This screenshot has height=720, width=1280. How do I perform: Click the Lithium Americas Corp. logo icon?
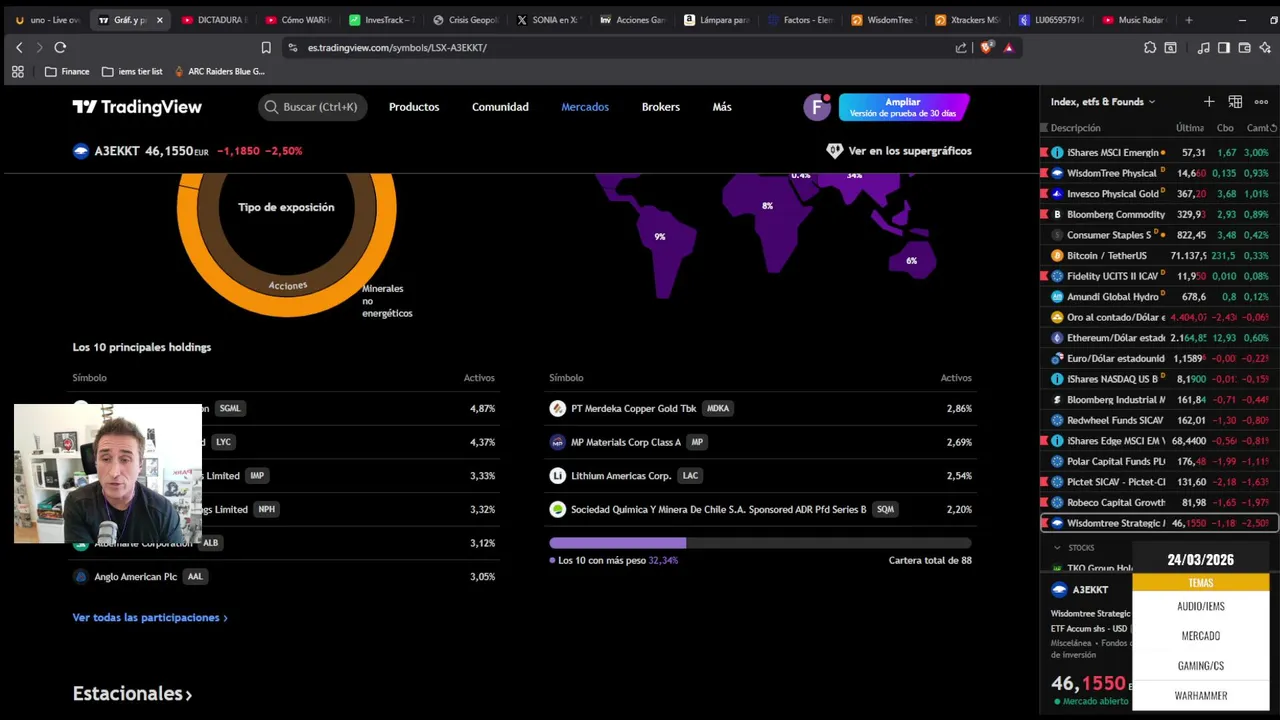(558, 476)
